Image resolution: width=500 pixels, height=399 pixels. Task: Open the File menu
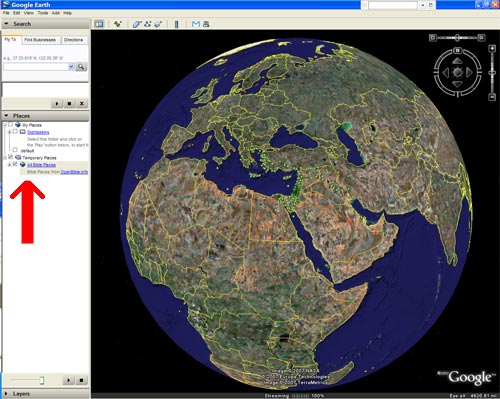pyautogui.click(x=6, y=13)
